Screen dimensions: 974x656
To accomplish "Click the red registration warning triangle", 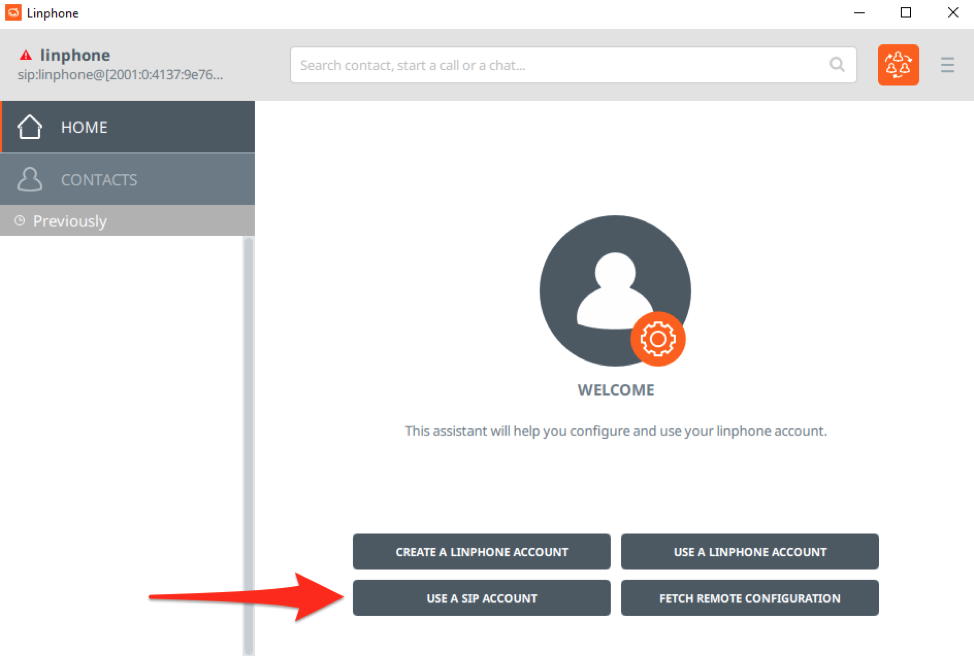I will click(26, 56).
